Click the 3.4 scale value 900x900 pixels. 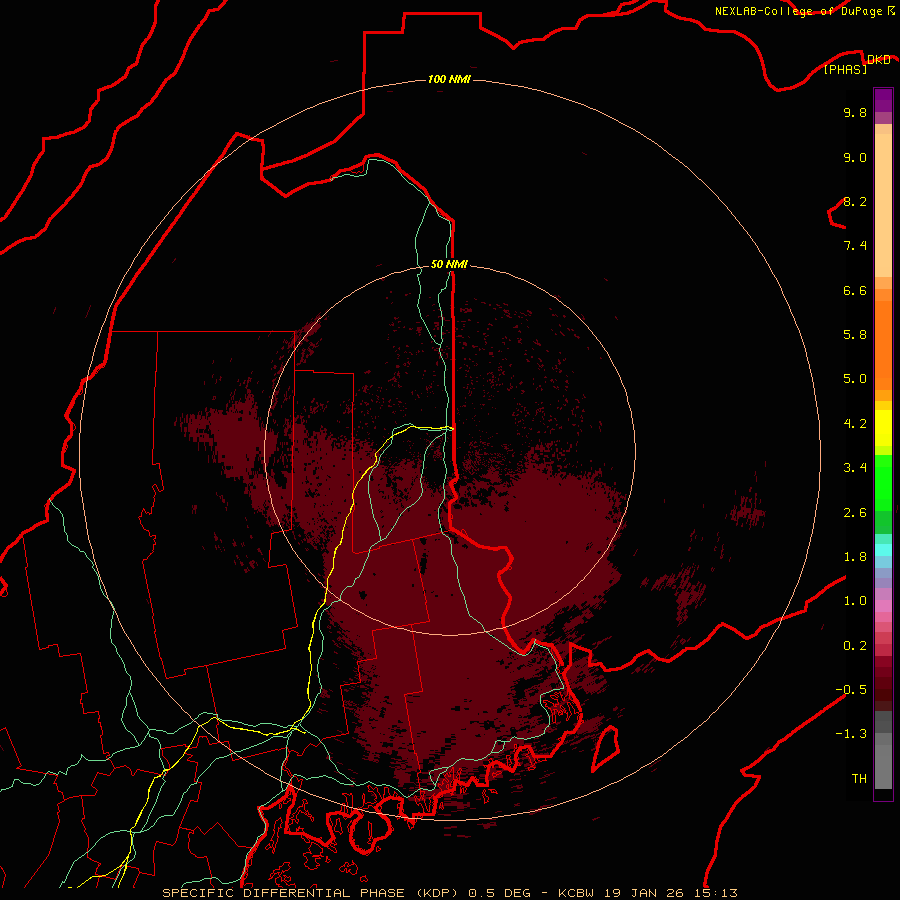point(855,468)
